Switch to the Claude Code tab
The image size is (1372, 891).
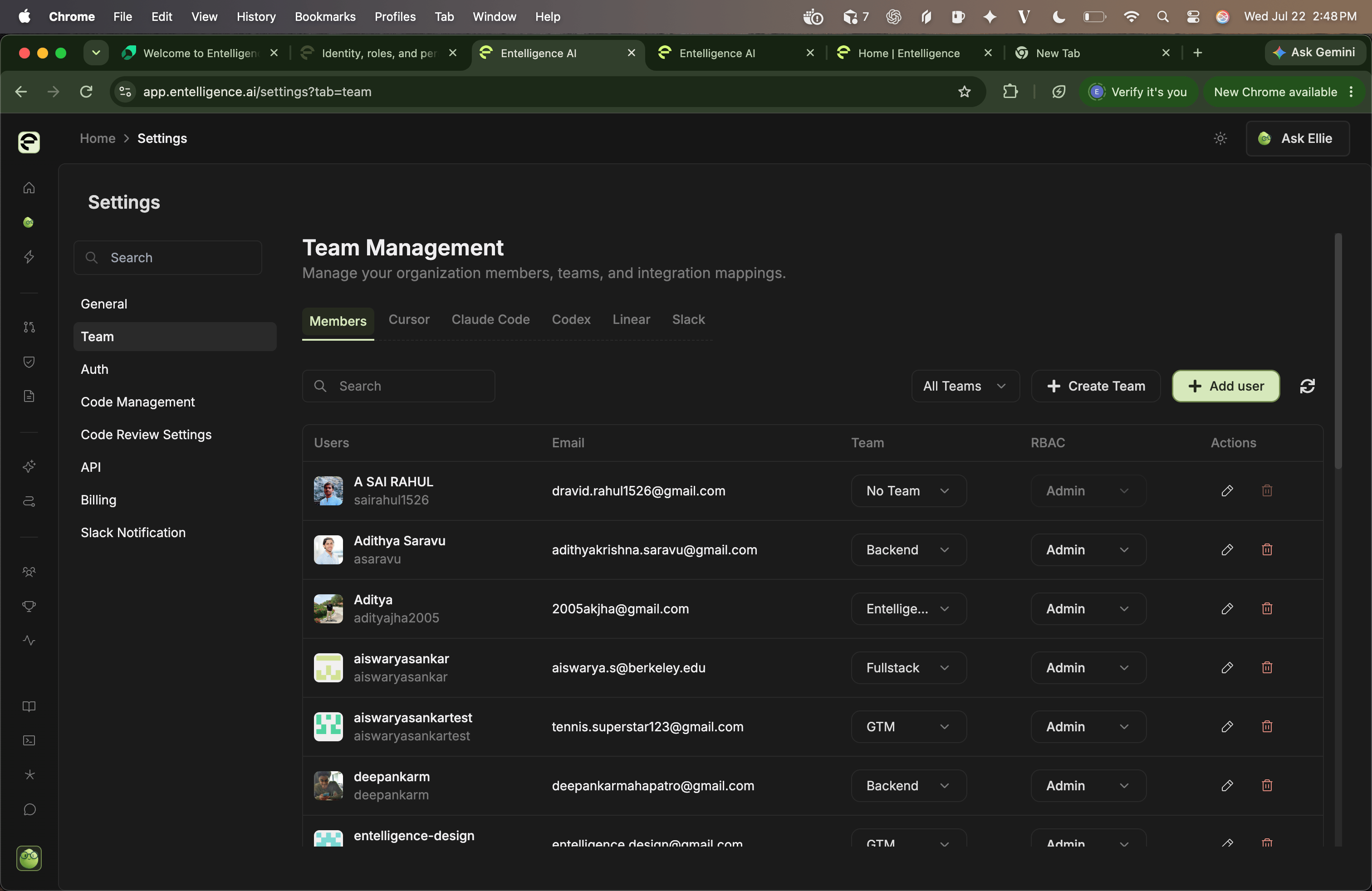tap(490, 319)
